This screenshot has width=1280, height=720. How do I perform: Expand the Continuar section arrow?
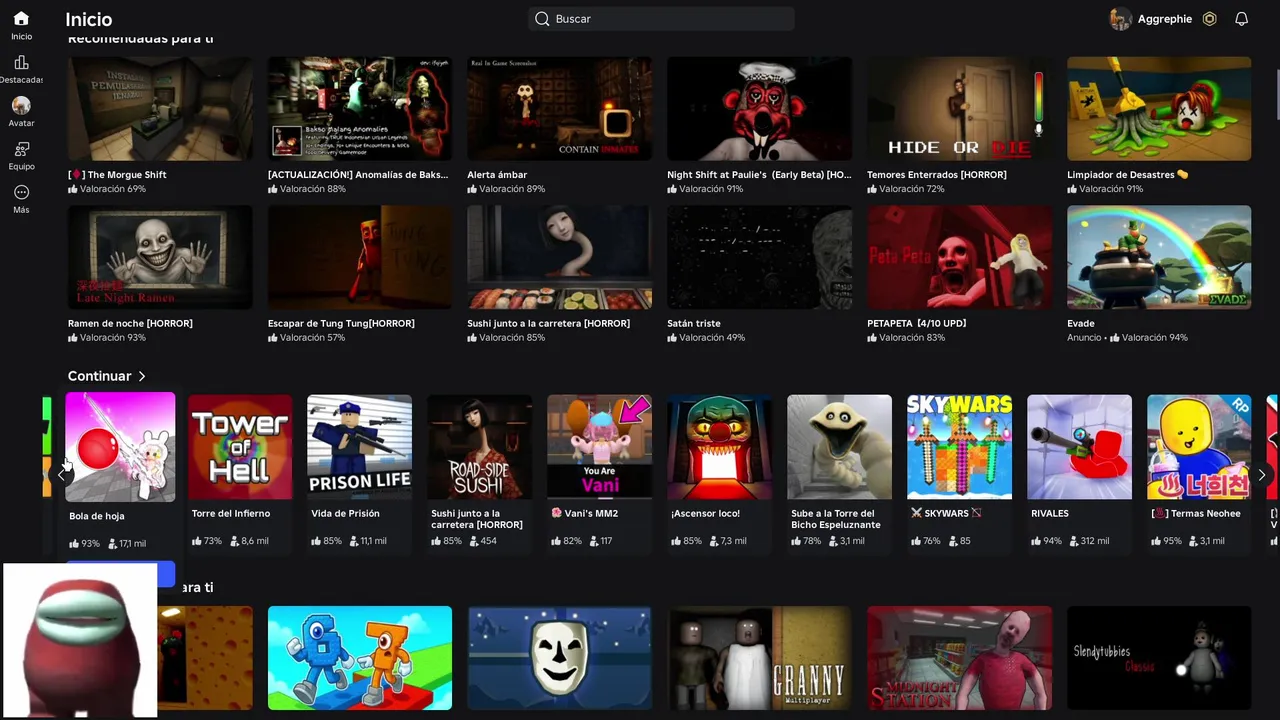tap(142, 376)
